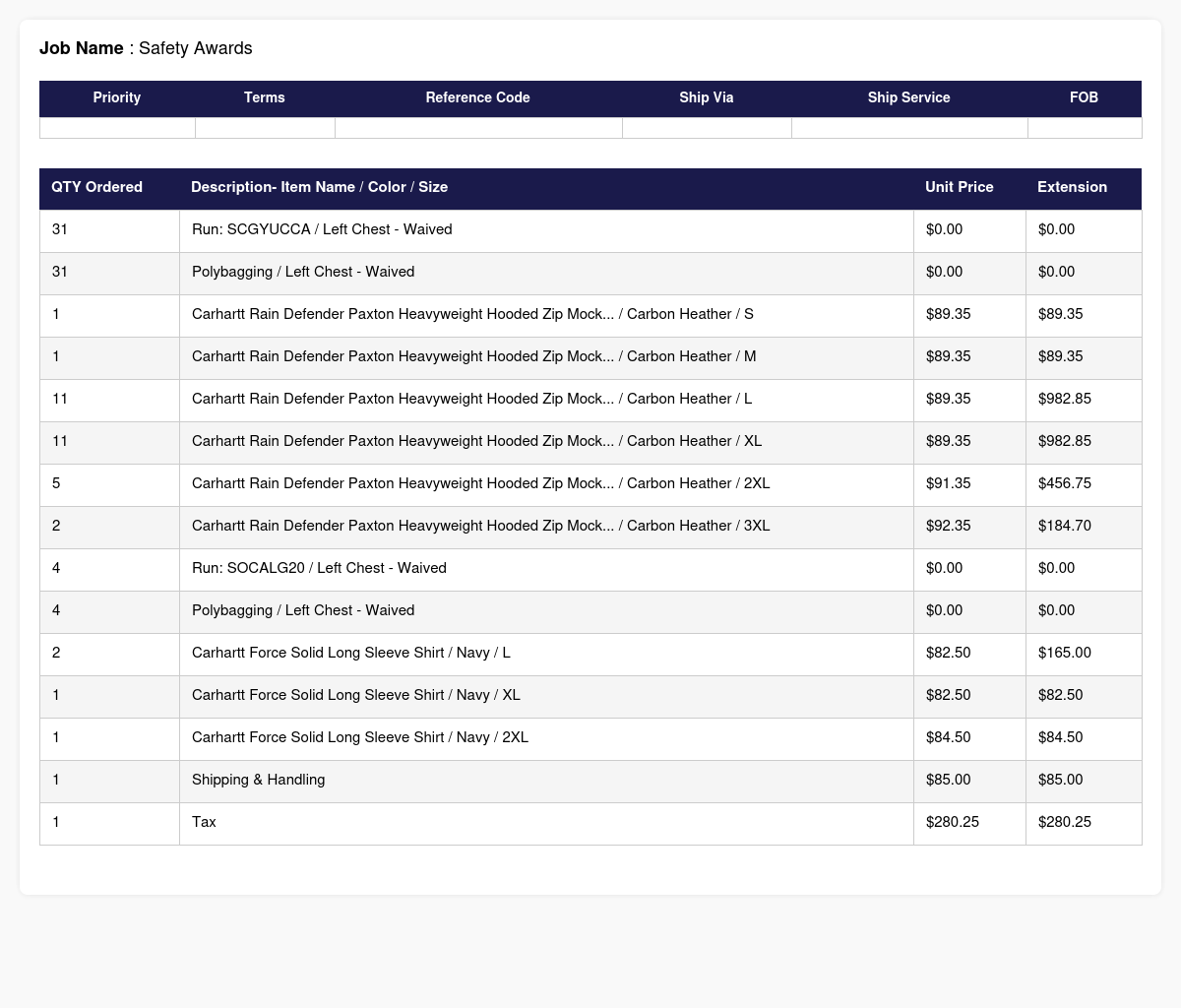1181x1008 pixels.
Task: Click the Ship Service column header
Action: [x=909, y=98]
